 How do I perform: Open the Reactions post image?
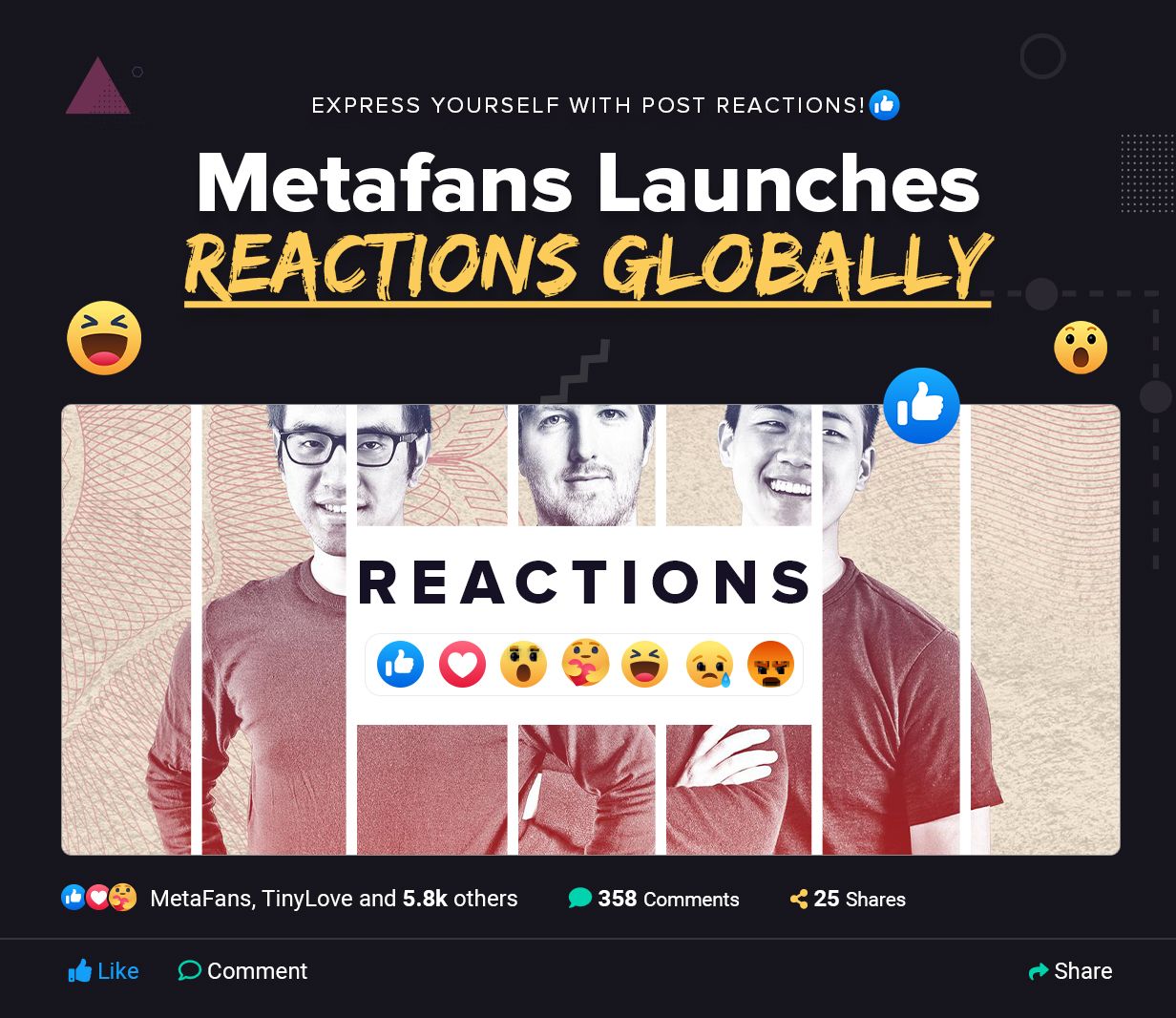[590, 629]
